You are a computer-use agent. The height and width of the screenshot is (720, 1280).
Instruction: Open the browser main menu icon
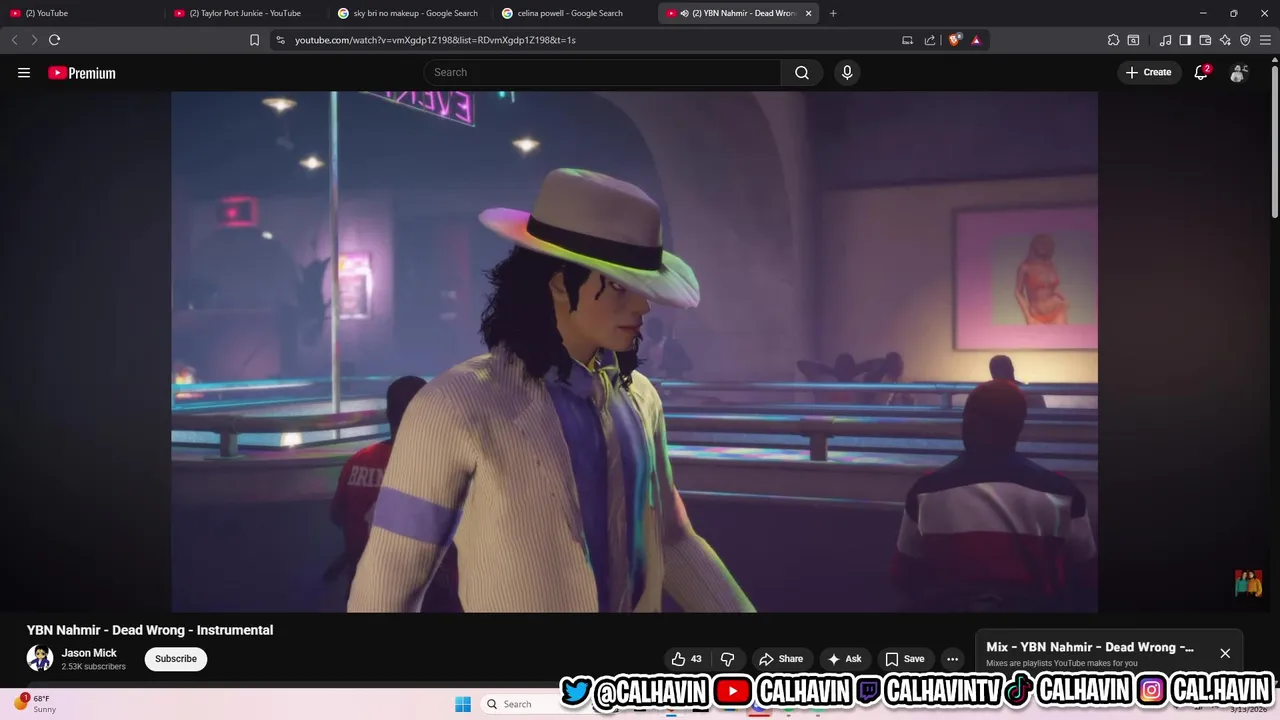(1265, 40)
